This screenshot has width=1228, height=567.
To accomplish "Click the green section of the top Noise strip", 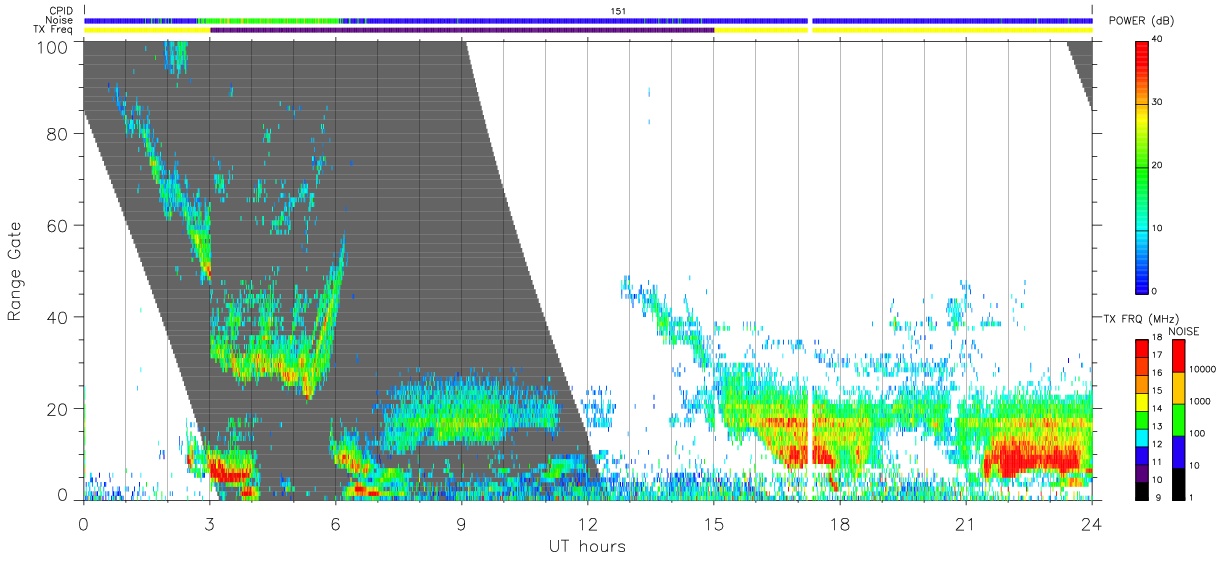I will pyautogui.click(x=270, y=20).
